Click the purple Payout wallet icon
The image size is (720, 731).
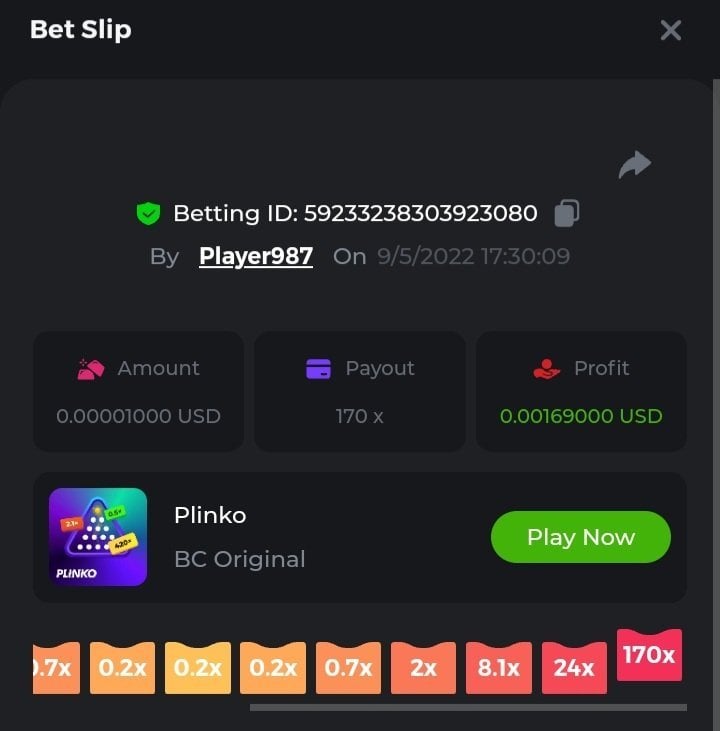318,369
